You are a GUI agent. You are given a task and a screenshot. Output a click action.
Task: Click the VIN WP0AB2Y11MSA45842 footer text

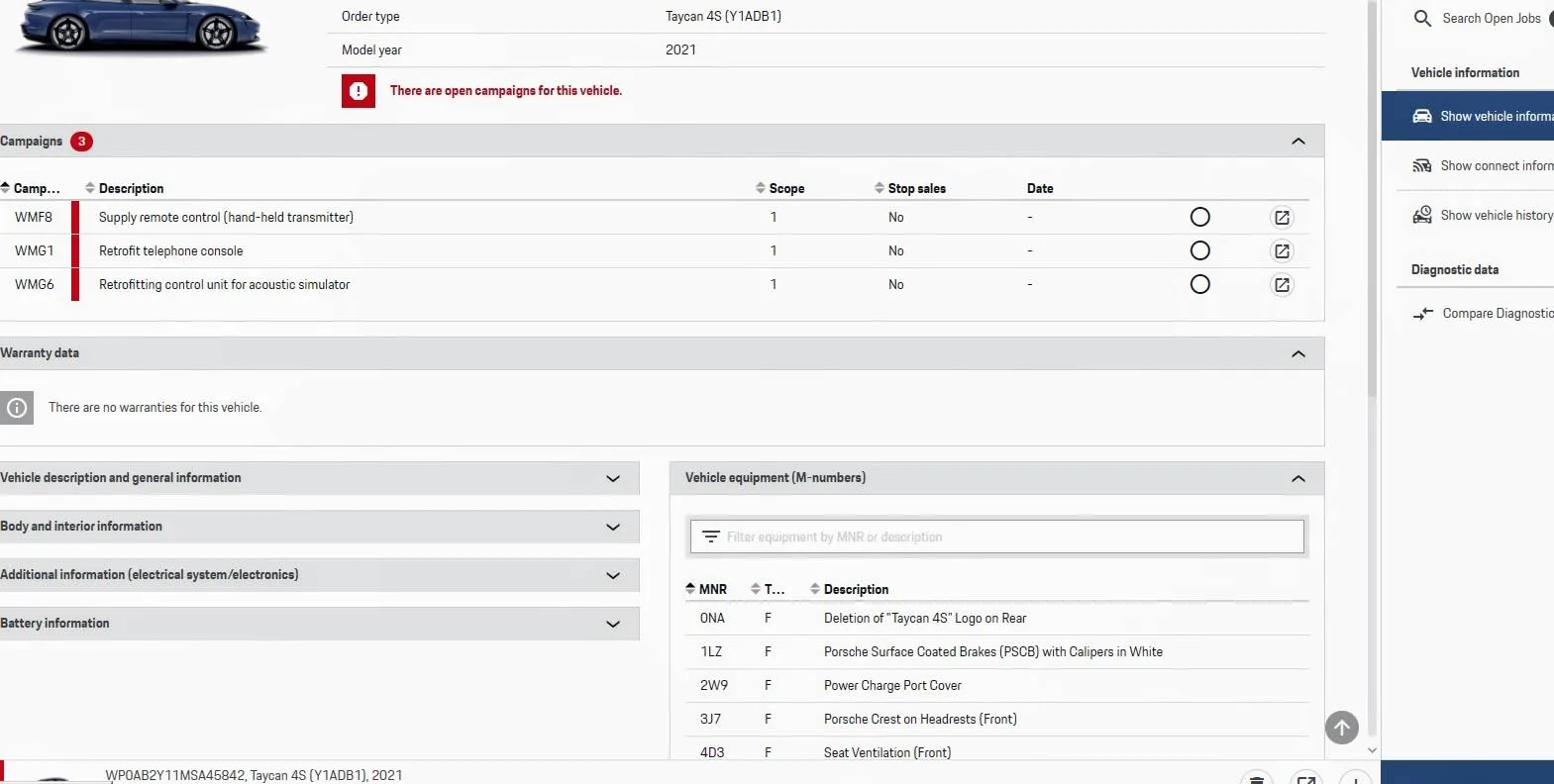click(175, 775)
